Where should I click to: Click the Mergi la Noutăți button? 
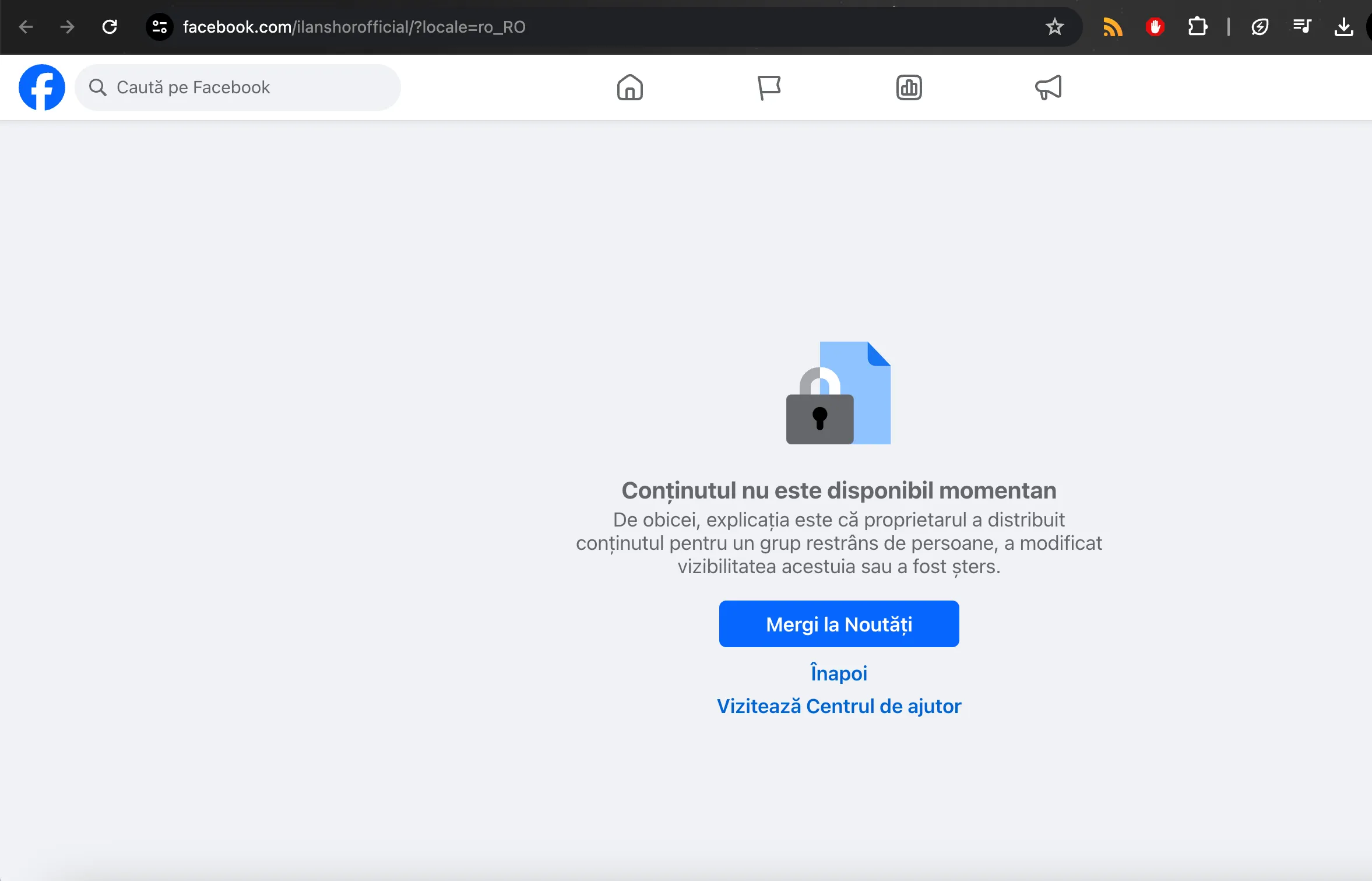[839, 624]
